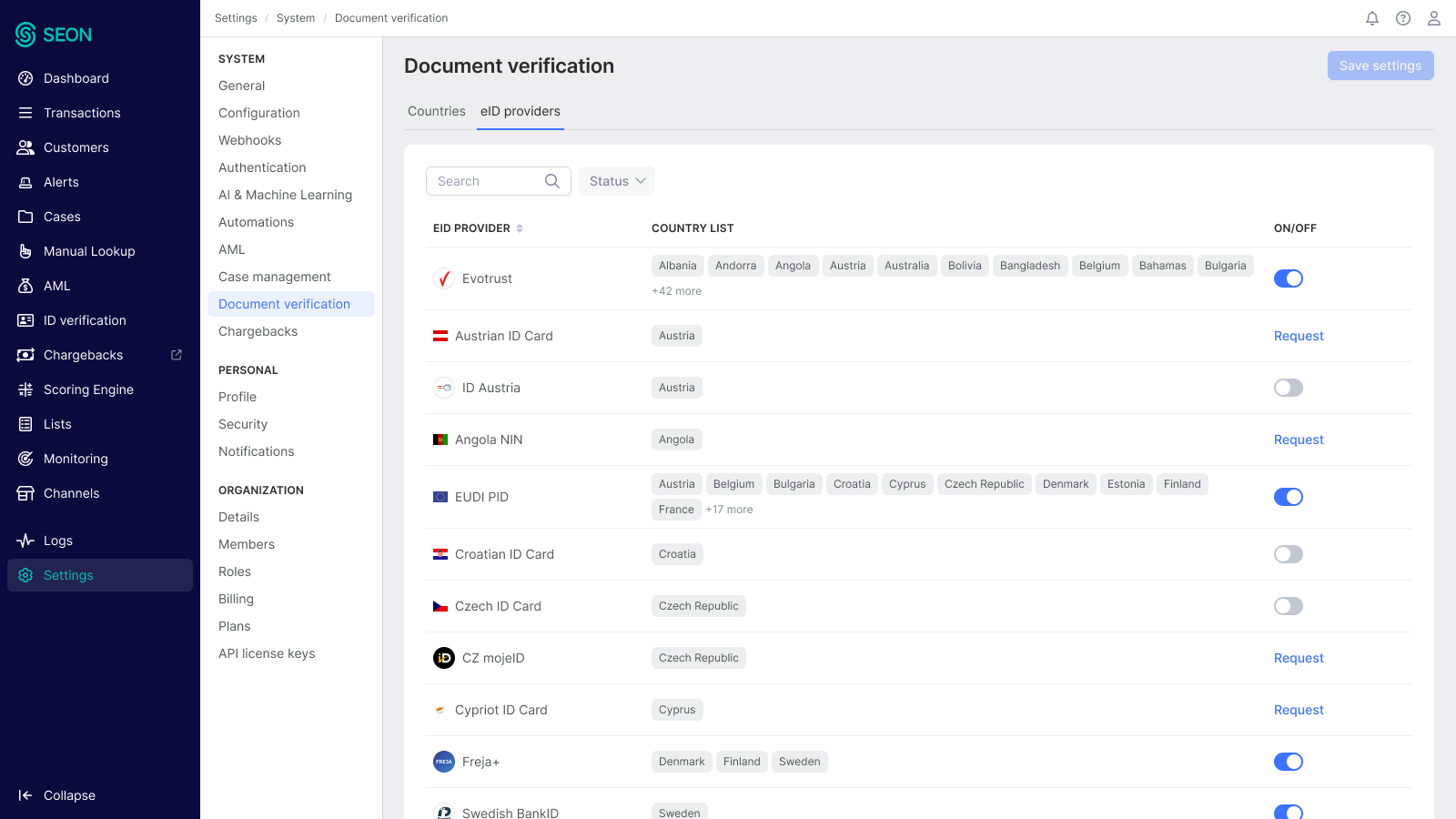1456x819 pixels.
Task: Open Automations settings
Action: (256, 222)
